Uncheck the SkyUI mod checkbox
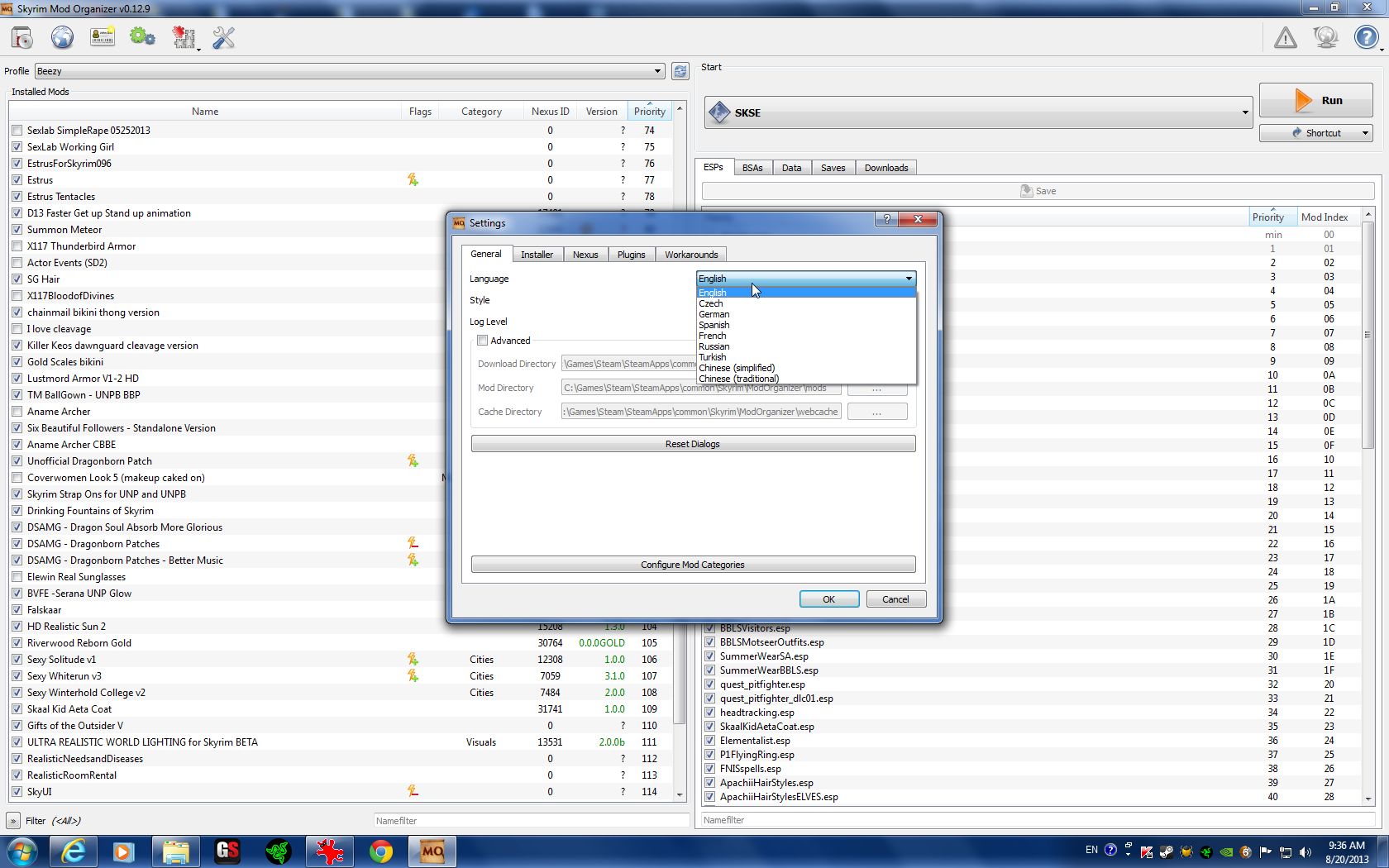This screenshot has height=868, width=1389. (x=17, y=792)
